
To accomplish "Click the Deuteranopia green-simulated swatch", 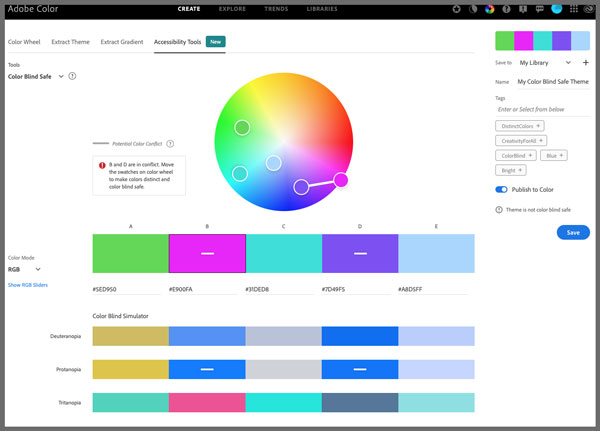I will 130,336.
